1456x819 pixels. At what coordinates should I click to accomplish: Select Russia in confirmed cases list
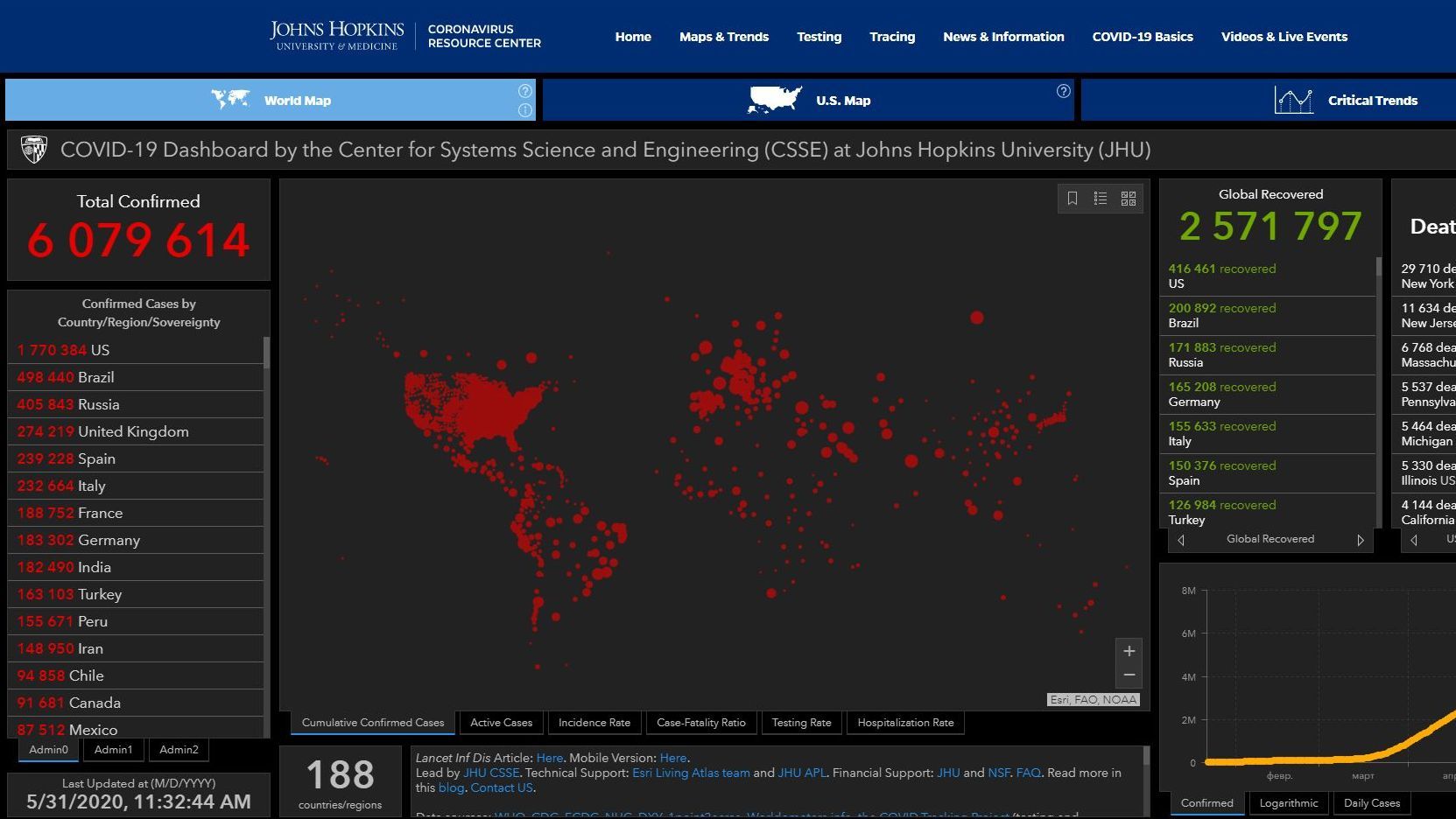tap(136, 404)
